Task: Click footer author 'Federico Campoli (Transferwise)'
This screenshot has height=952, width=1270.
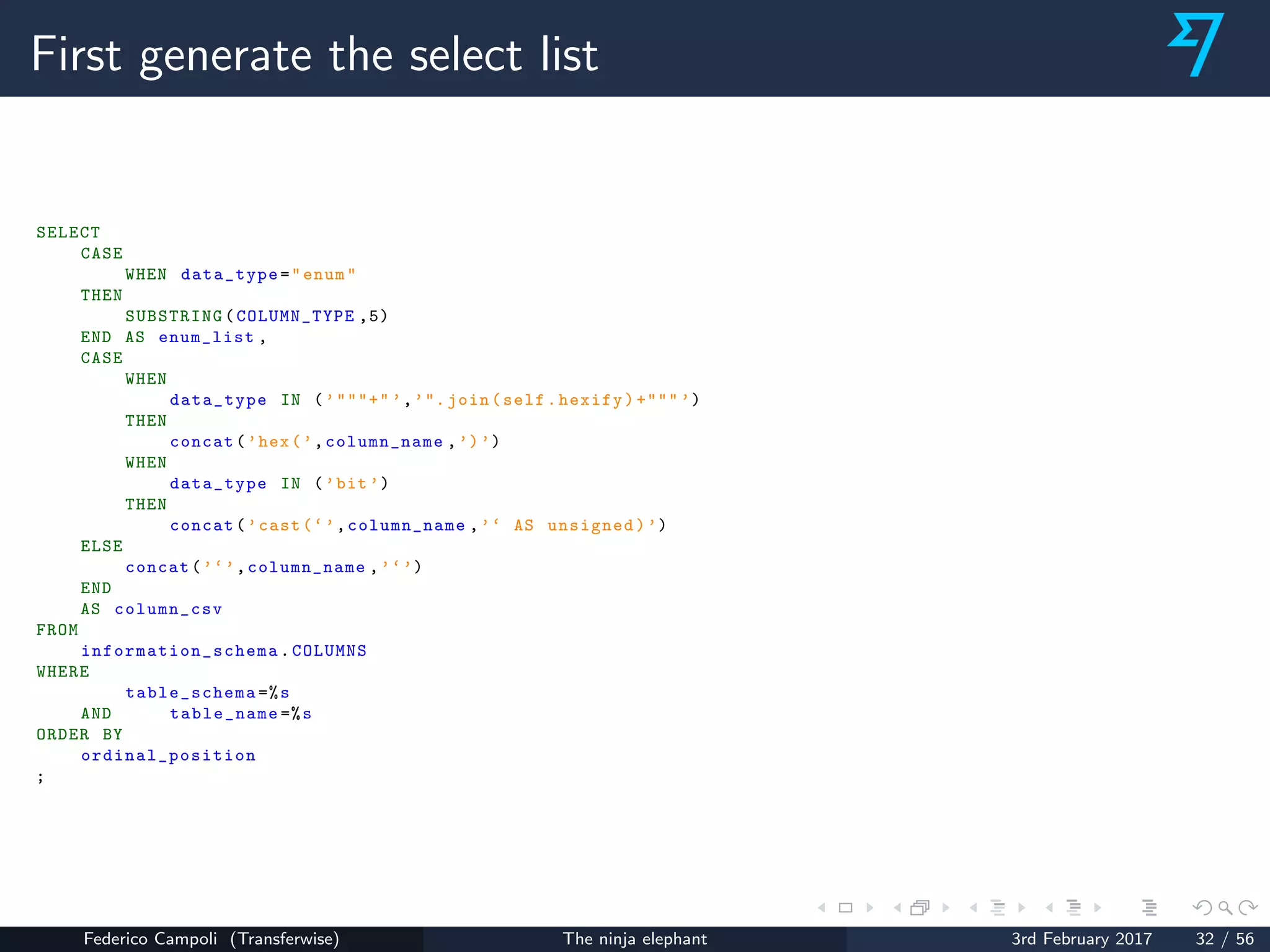Action: click(211, 939)
